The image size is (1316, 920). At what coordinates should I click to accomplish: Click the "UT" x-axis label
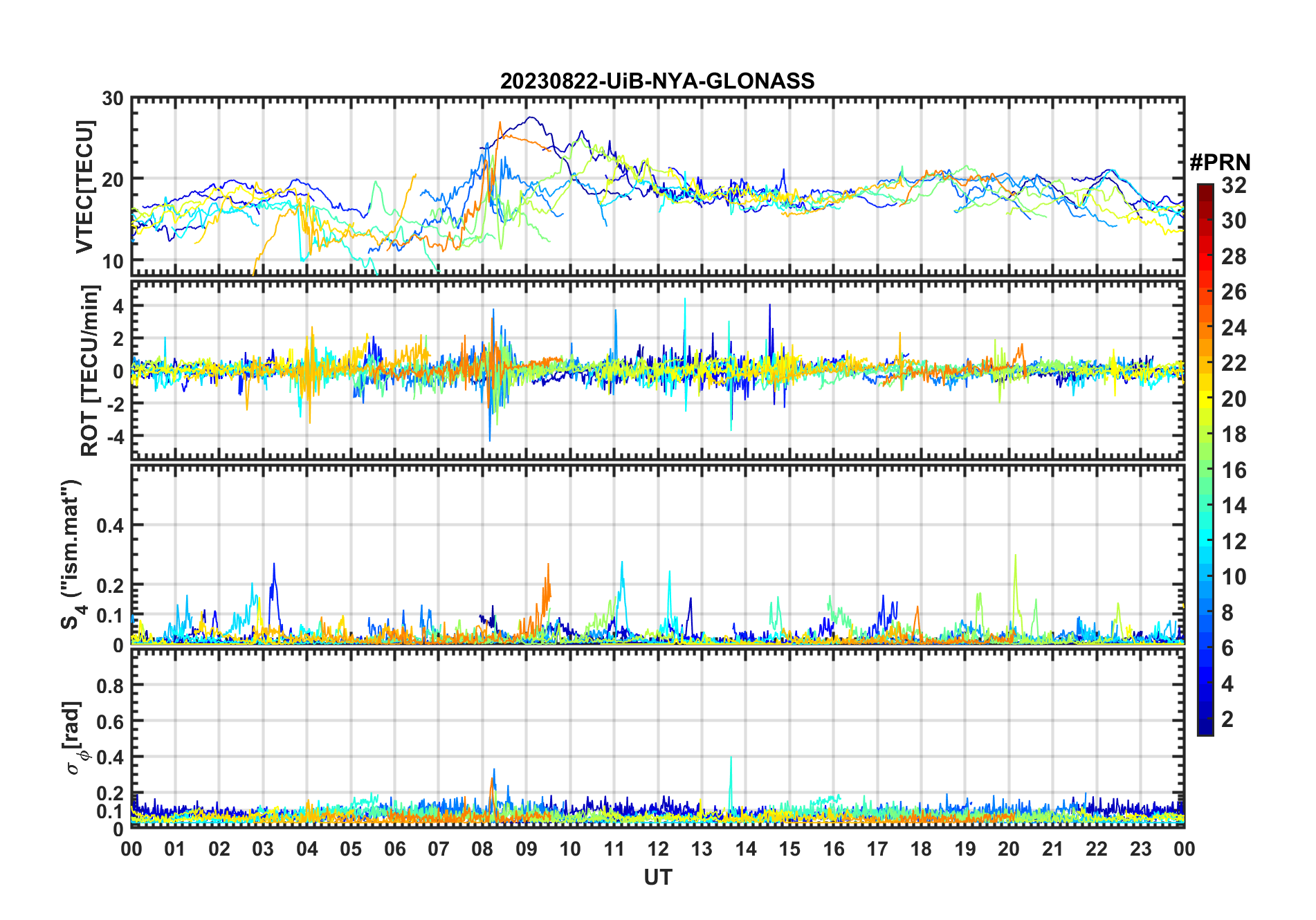coord(658,877)
